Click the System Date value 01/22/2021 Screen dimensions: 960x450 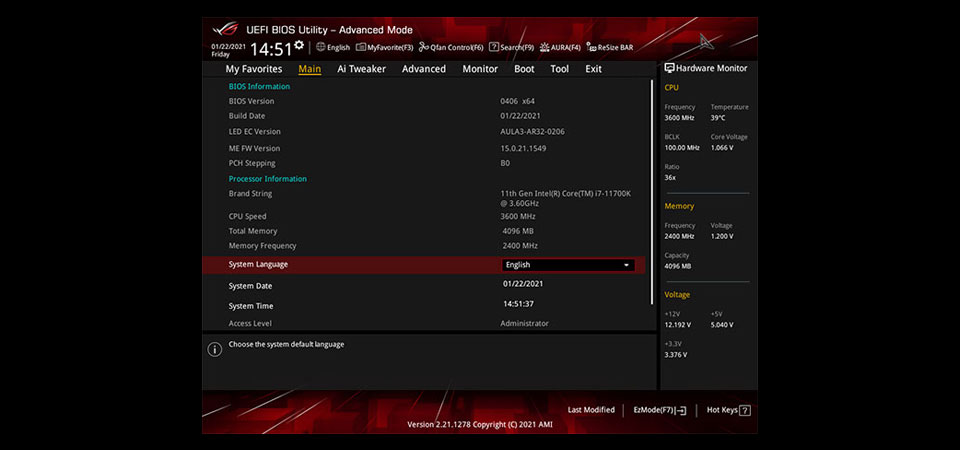pos(523,284)
